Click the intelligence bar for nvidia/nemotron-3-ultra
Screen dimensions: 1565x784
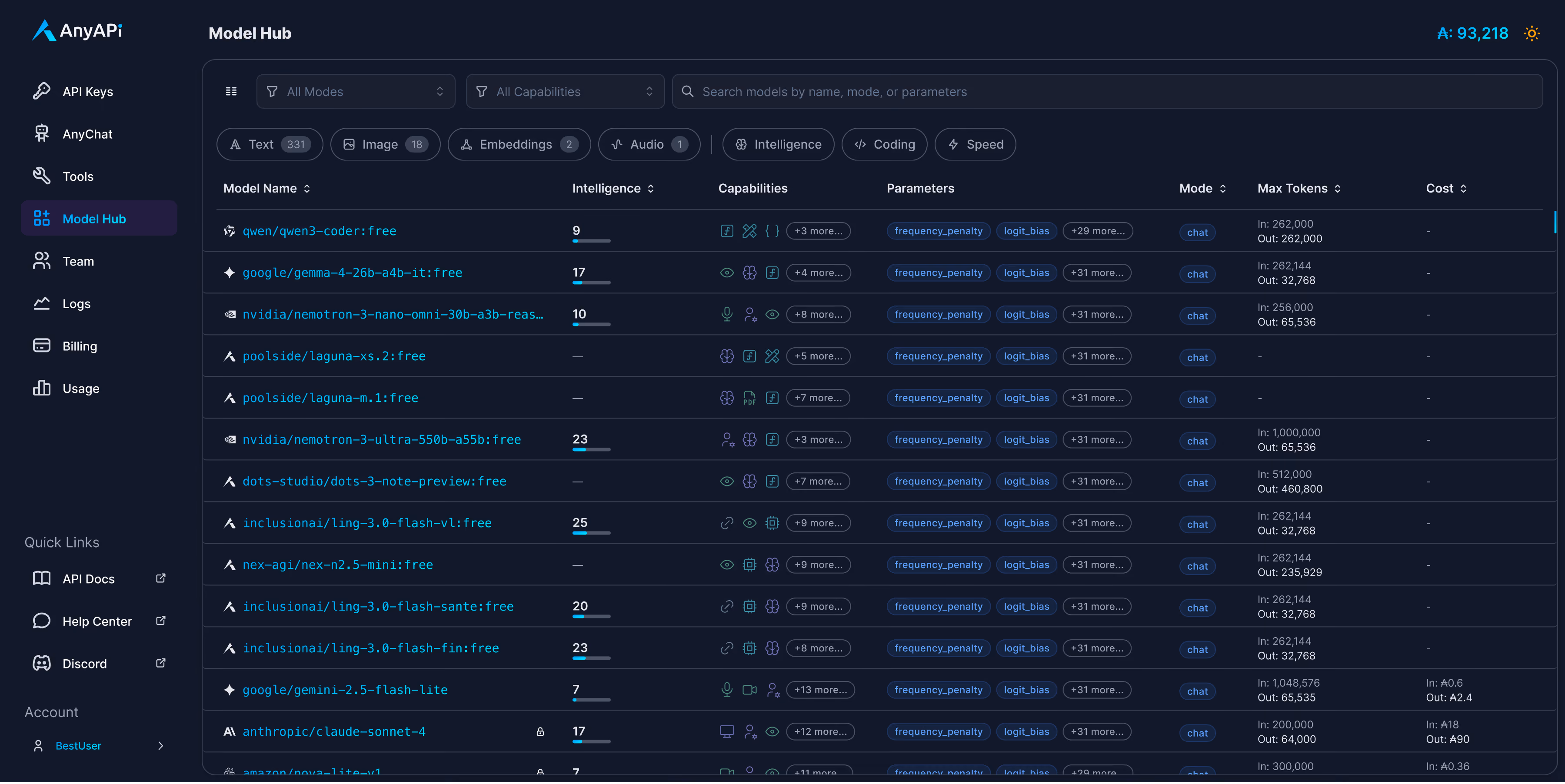tap(590, 450)
